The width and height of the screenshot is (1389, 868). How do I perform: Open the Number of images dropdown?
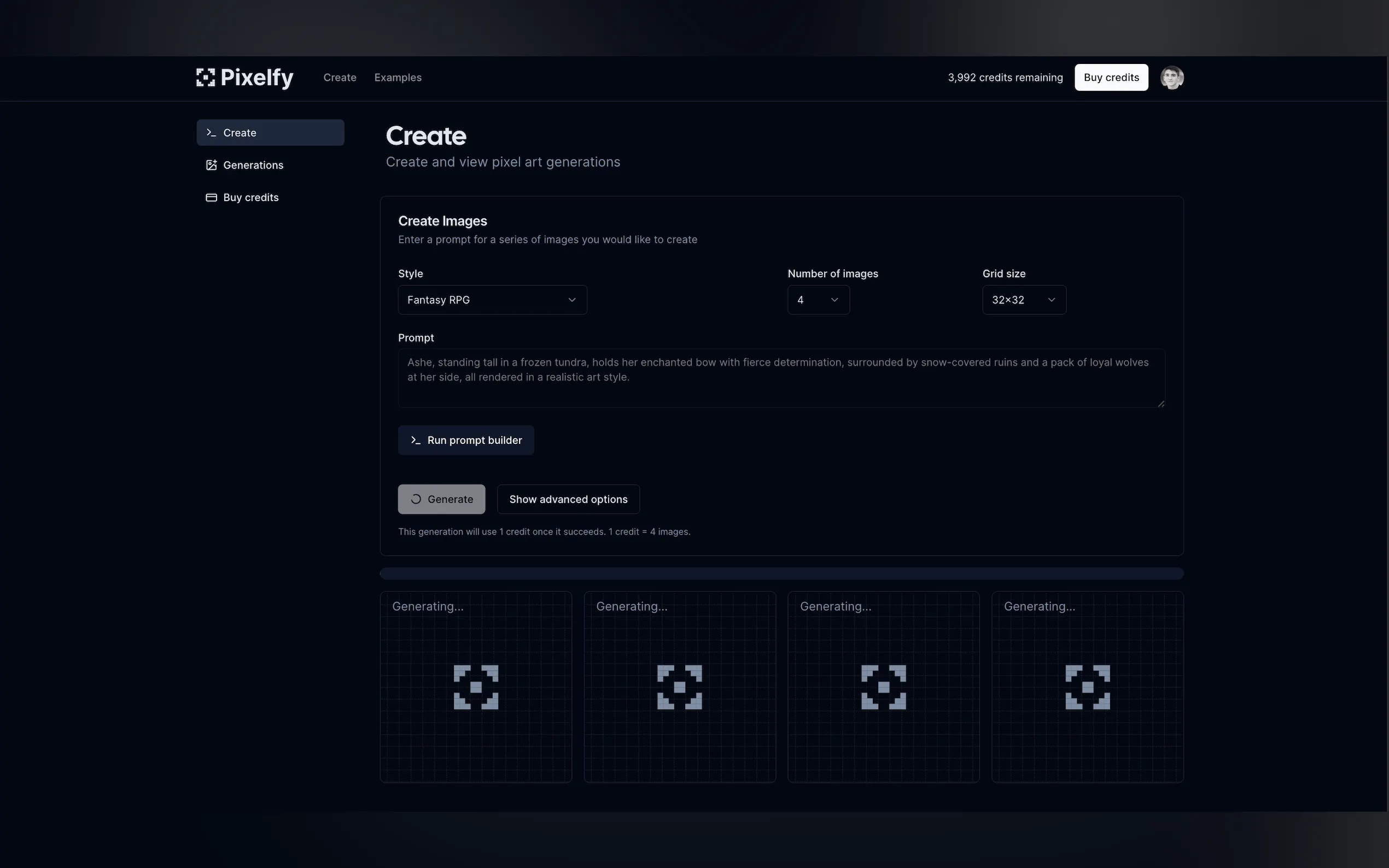(818, 300)
